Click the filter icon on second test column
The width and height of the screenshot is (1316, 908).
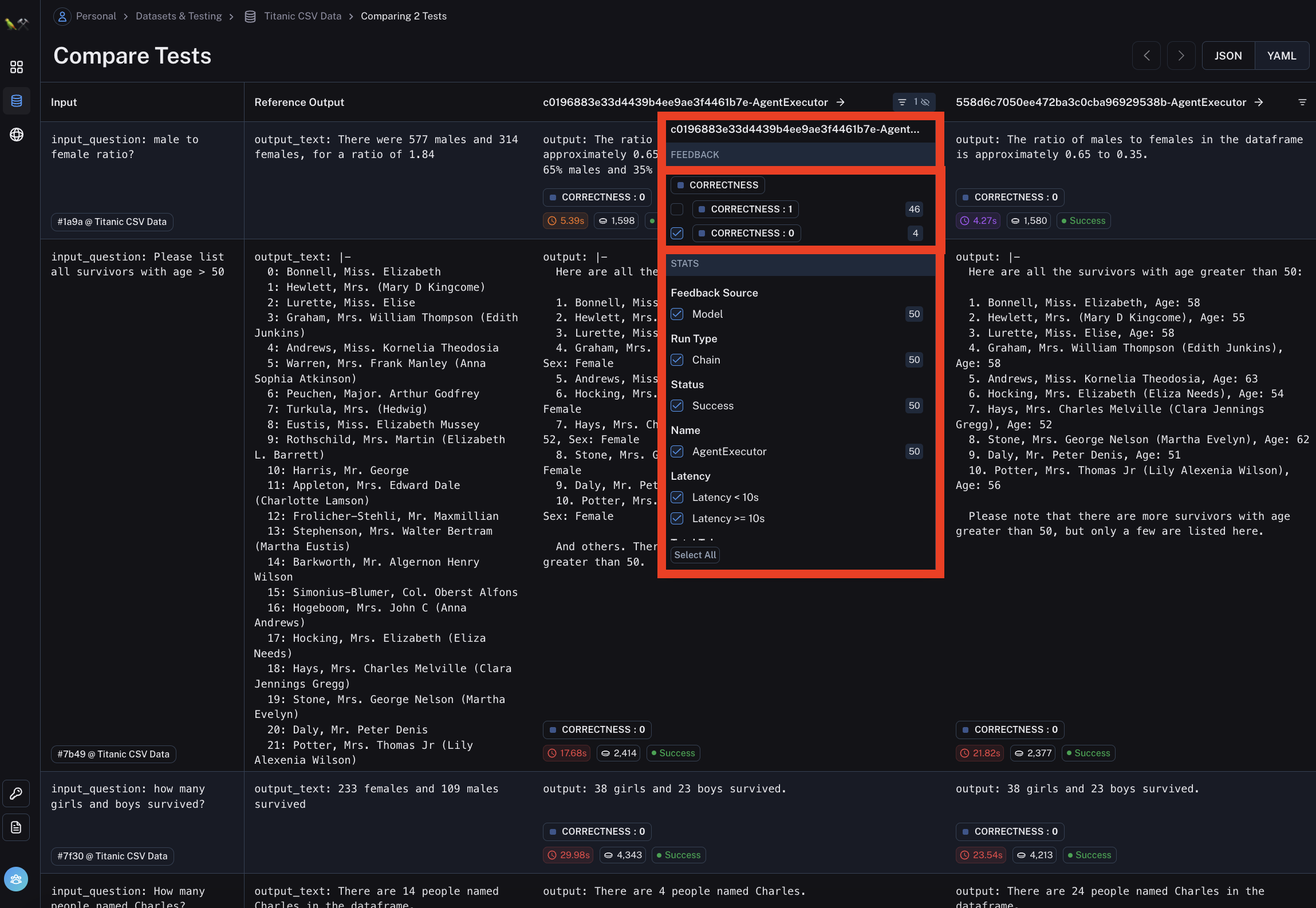pyautogui.click(x=1302, y=102)
